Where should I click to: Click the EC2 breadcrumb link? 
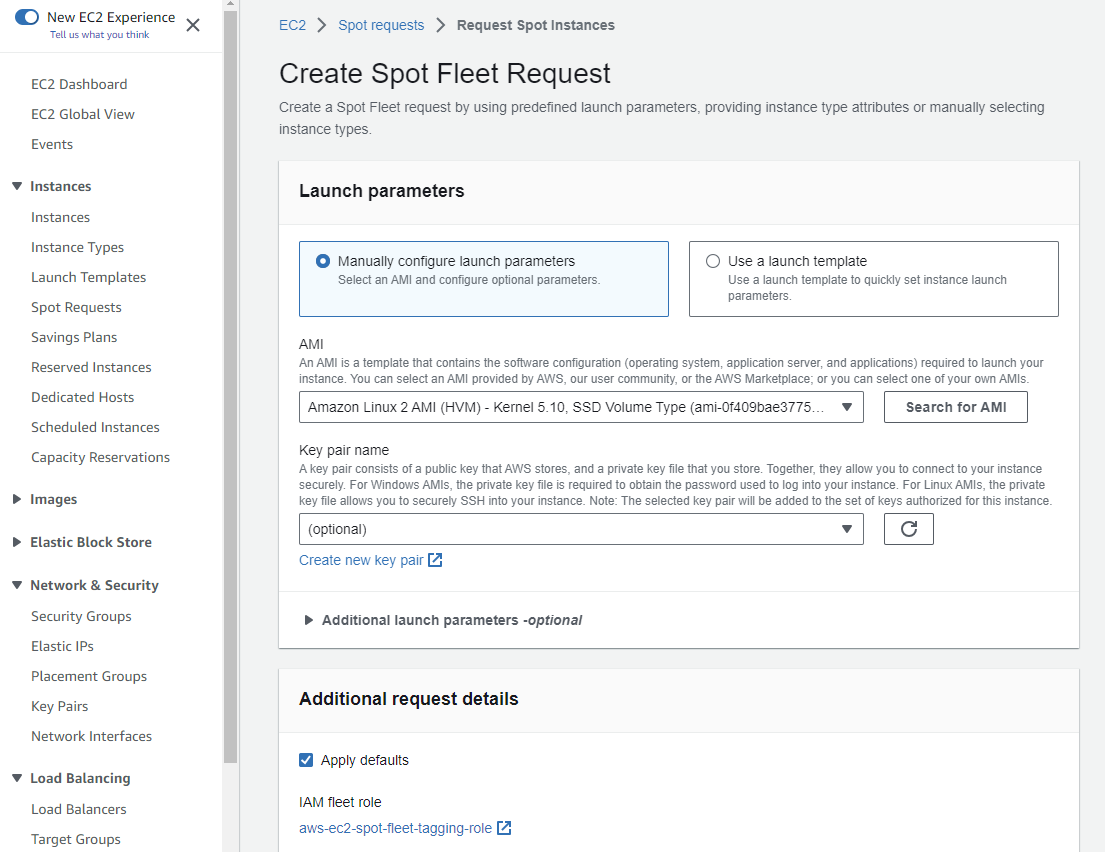(x=292, y=25)
